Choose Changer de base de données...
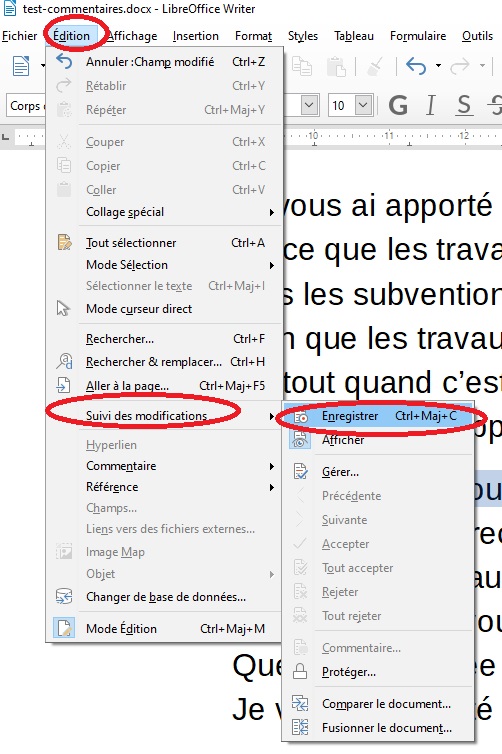 coord(163,597)
